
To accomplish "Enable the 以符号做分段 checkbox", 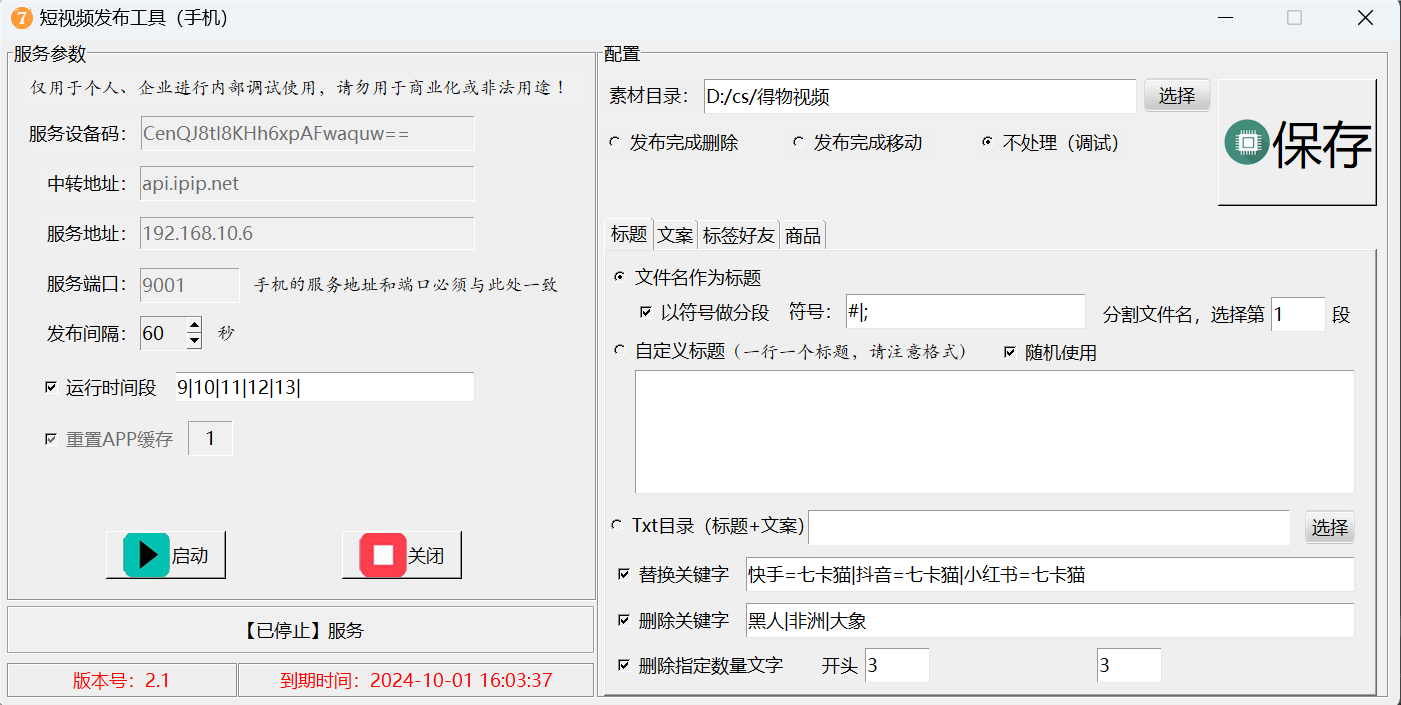I will pyautogui.click(x=646, y=313).
